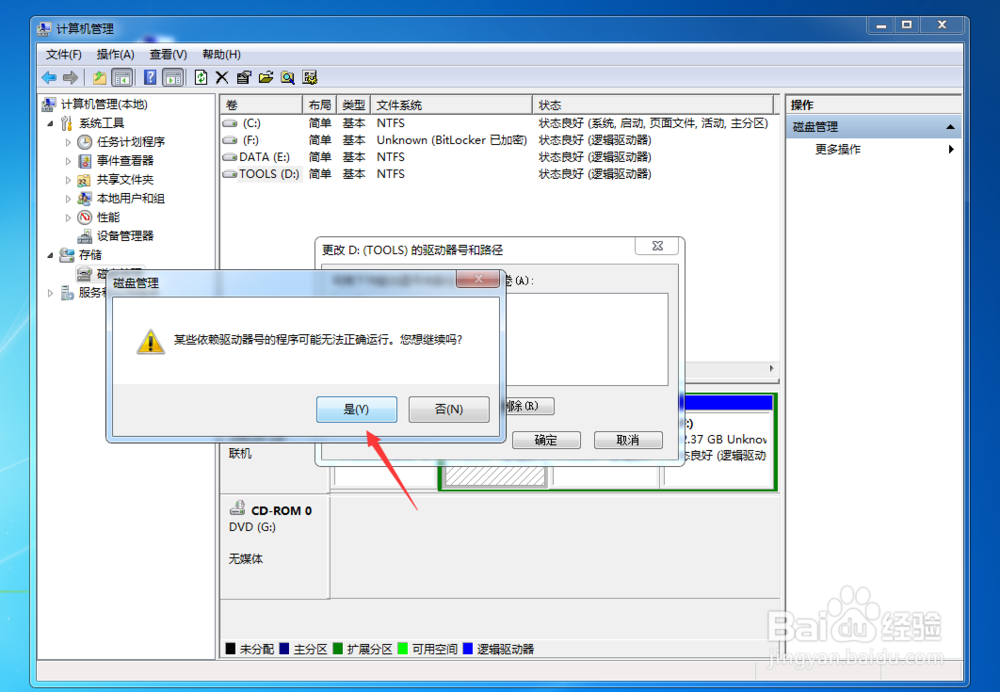Click the 布局 column header
Screen dimensions: 1000x692
320,105
